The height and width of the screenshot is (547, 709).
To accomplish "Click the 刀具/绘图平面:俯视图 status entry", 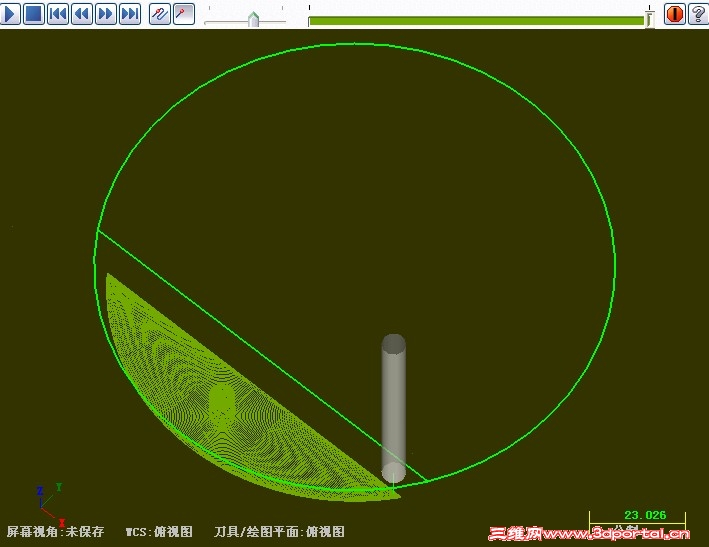I will click(279, 532).
